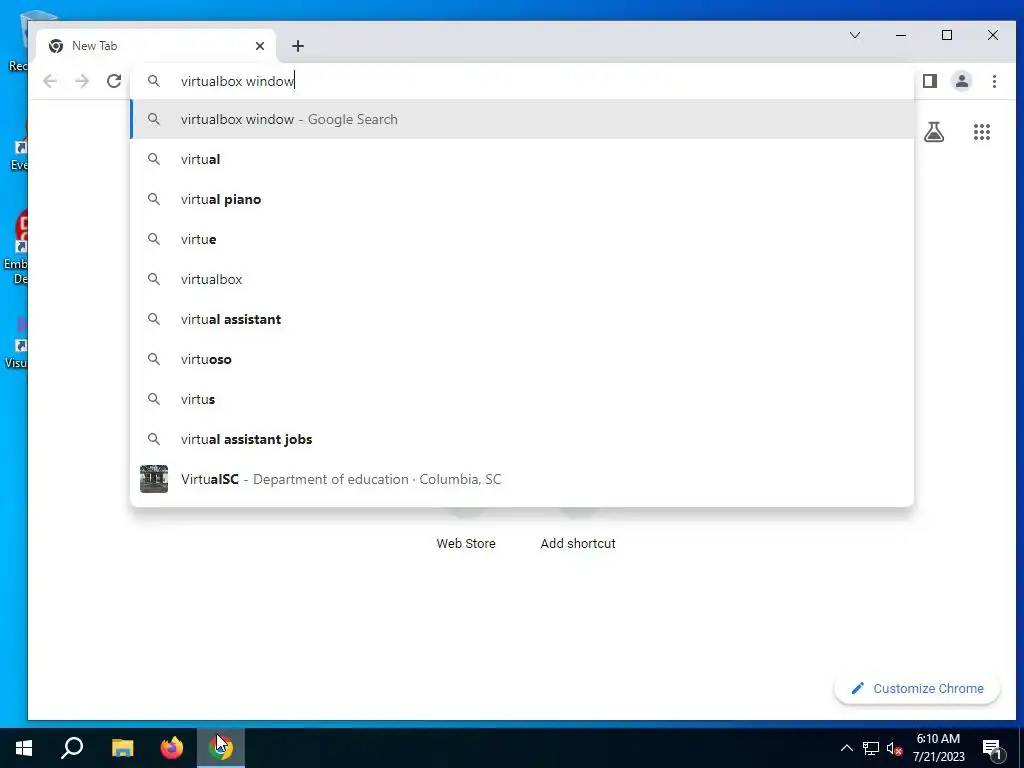1024x768 pixels.
Task: Click magnifier icon in address bar
Action: pyautogui.click(x=153, y=81)
